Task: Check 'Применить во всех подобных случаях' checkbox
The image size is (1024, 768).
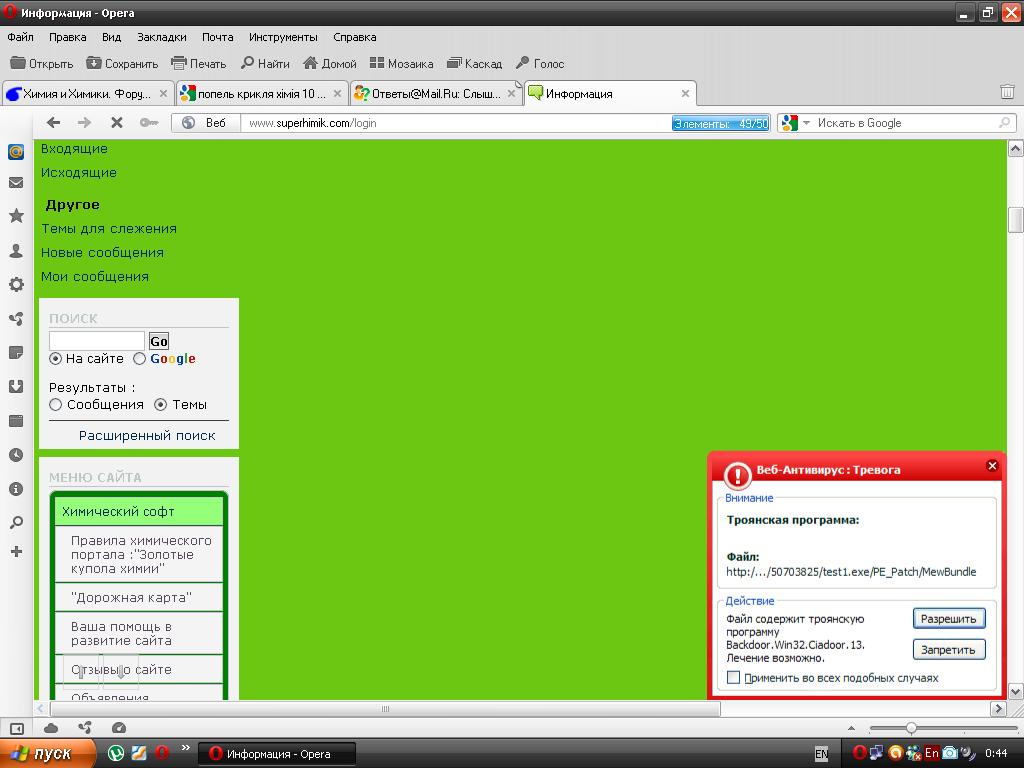Action: pyautogui.click(x=733, y=678)
